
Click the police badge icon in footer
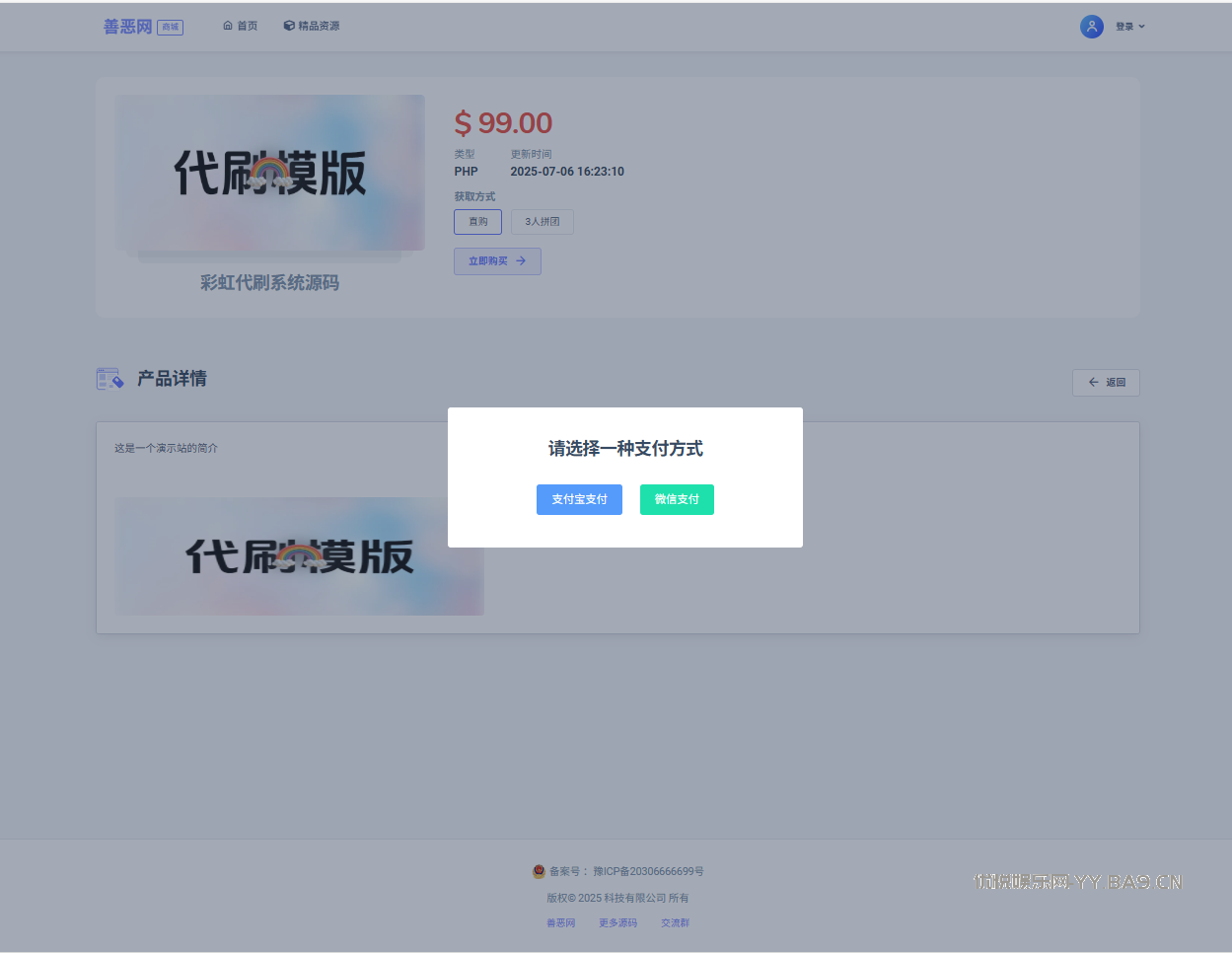(x=539, y=872)
